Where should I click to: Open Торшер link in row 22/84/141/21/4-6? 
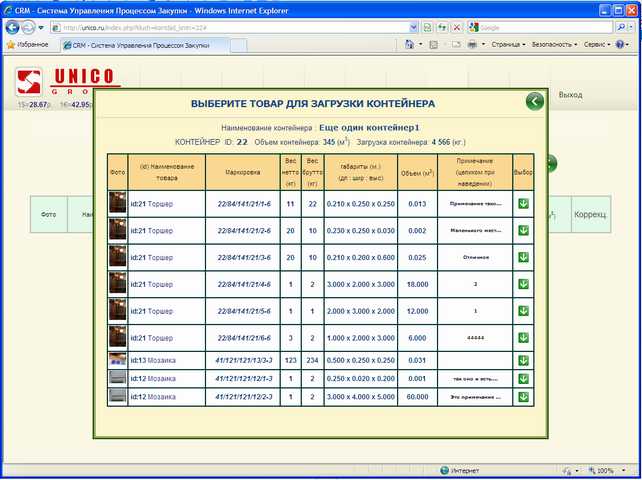[160, 284]
